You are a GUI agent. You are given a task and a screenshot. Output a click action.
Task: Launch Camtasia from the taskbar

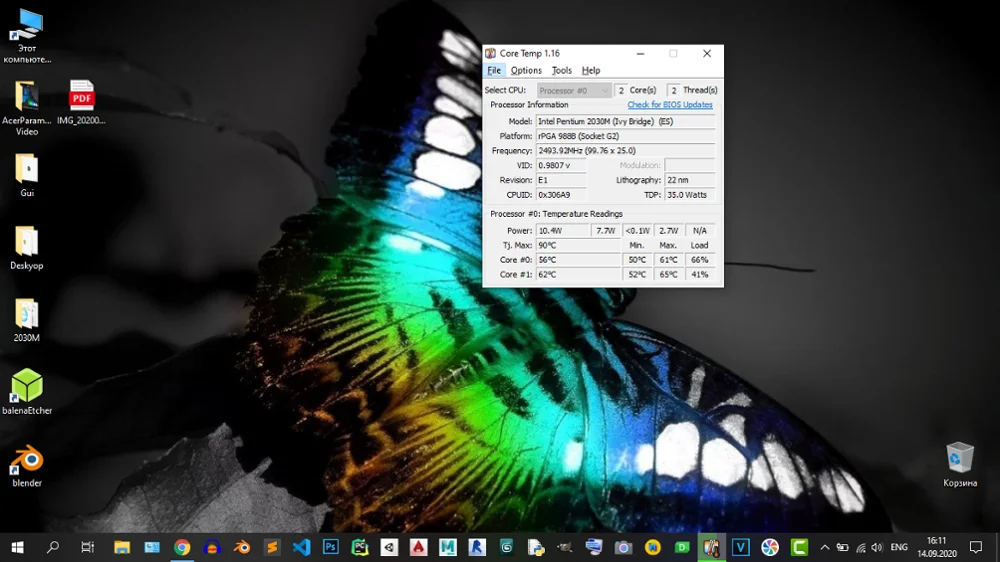click(x=799, y=547)
